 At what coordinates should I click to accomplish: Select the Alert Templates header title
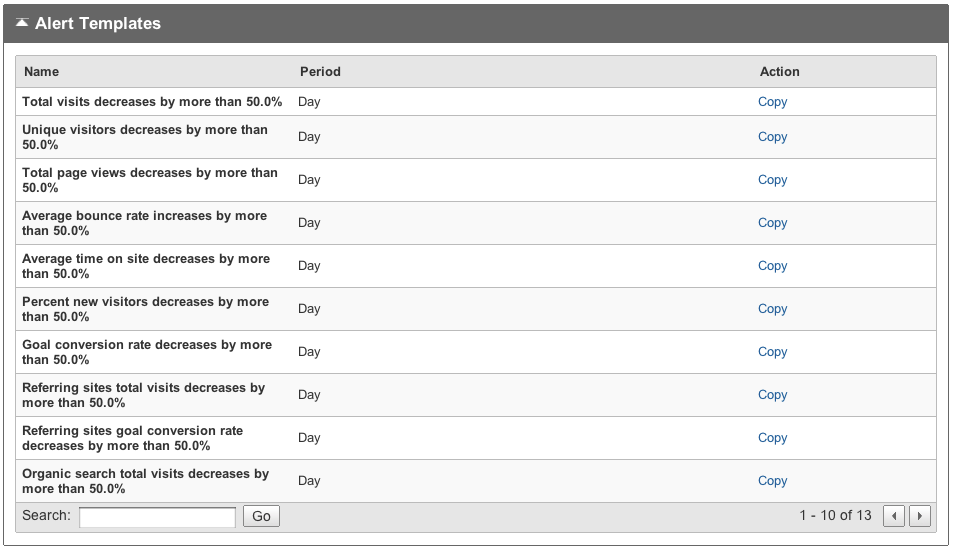tap(98, 23)
